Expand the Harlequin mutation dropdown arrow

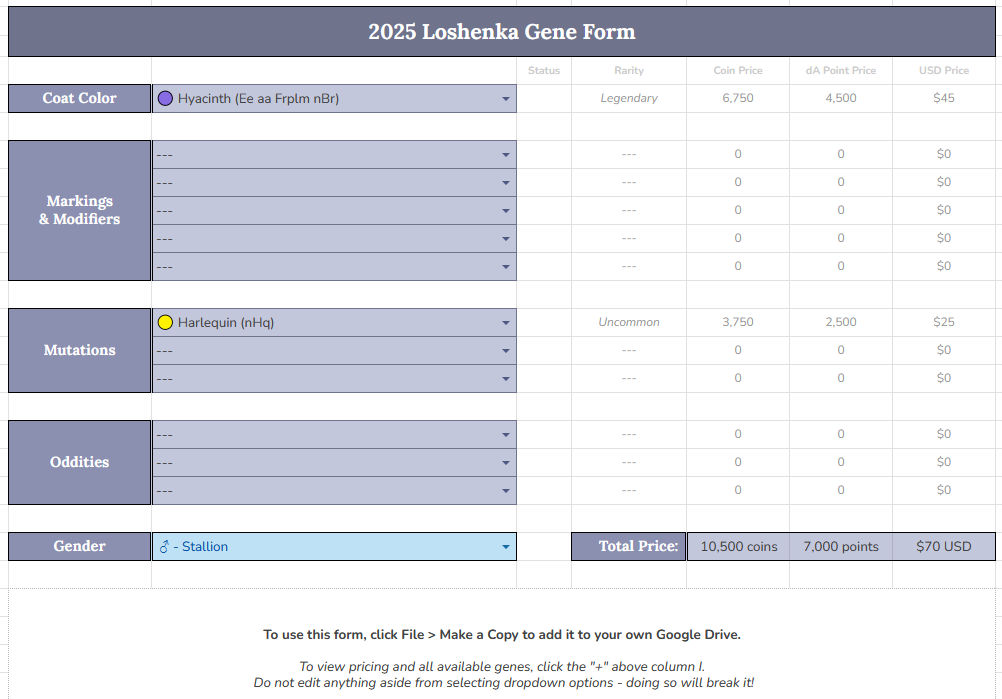pos(506,323)
